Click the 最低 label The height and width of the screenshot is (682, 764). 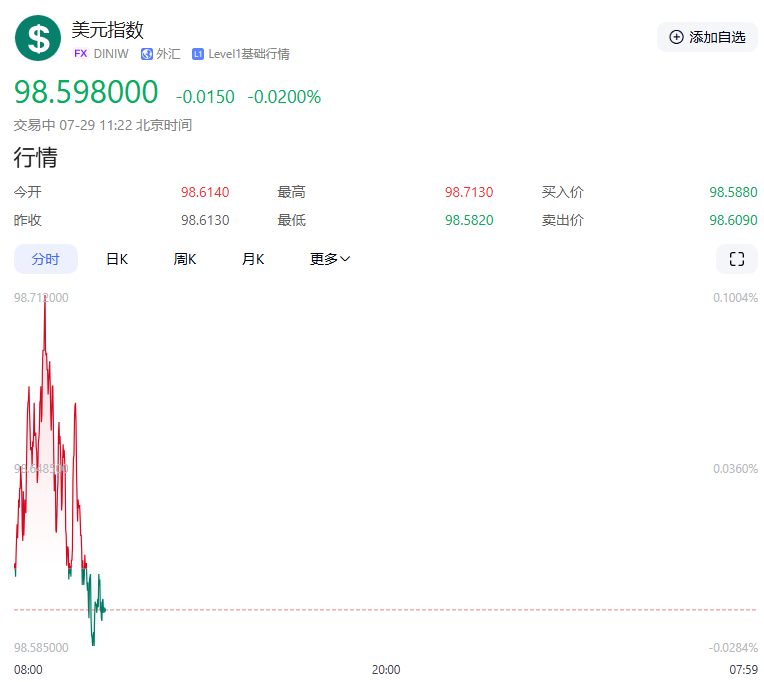coord(291,220)
